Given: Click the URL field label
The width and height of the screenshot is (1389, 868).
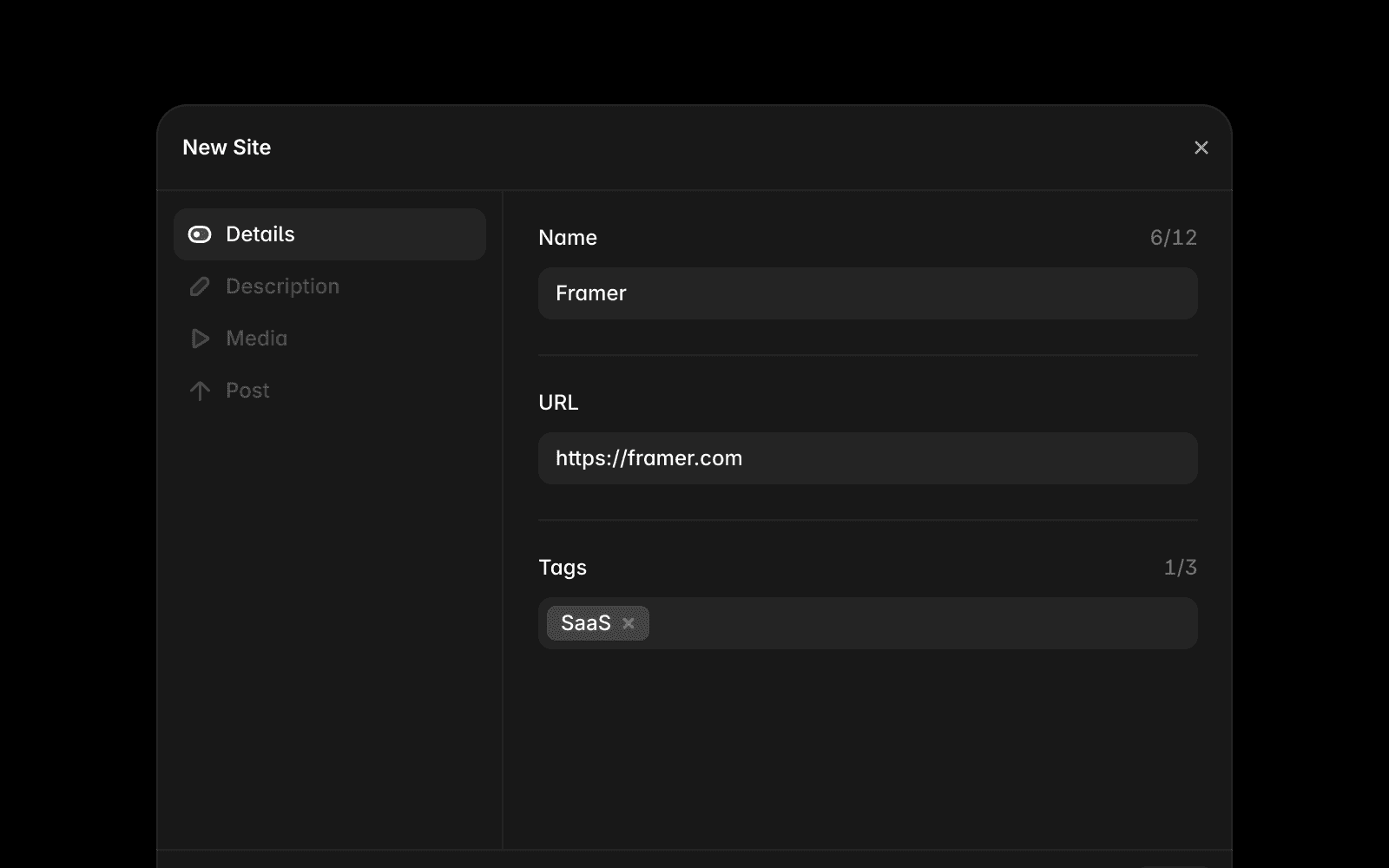Looking at the screenshot, I should [x=558, y=403].
